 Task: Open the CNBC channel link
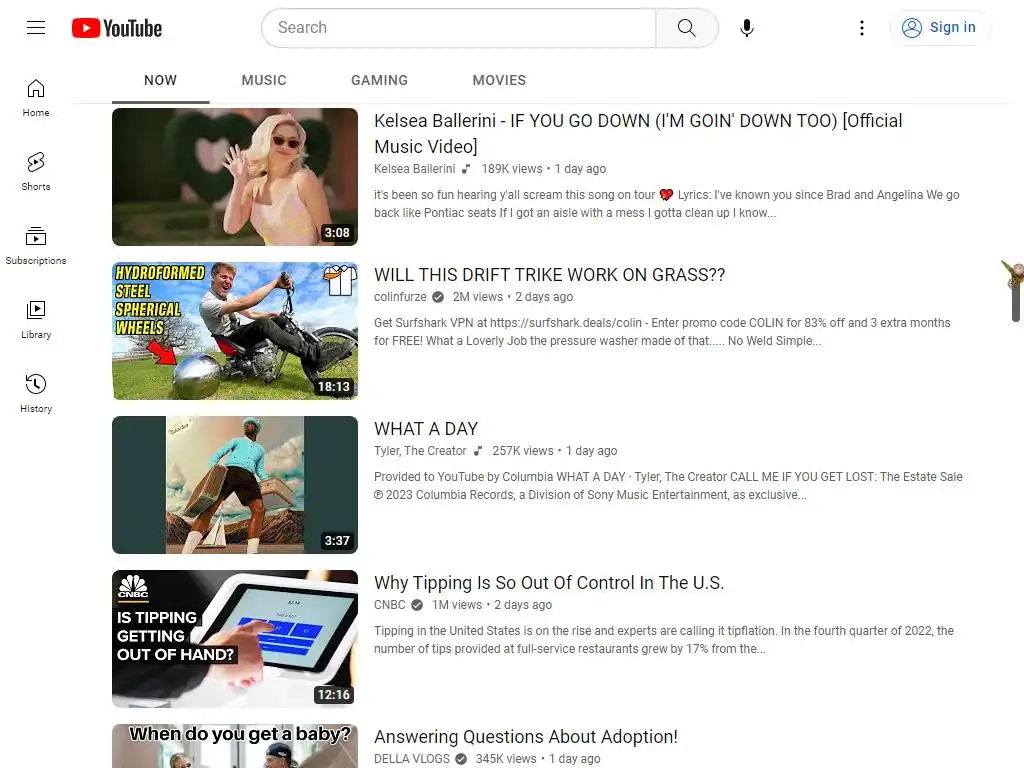[x=389, y=605]
